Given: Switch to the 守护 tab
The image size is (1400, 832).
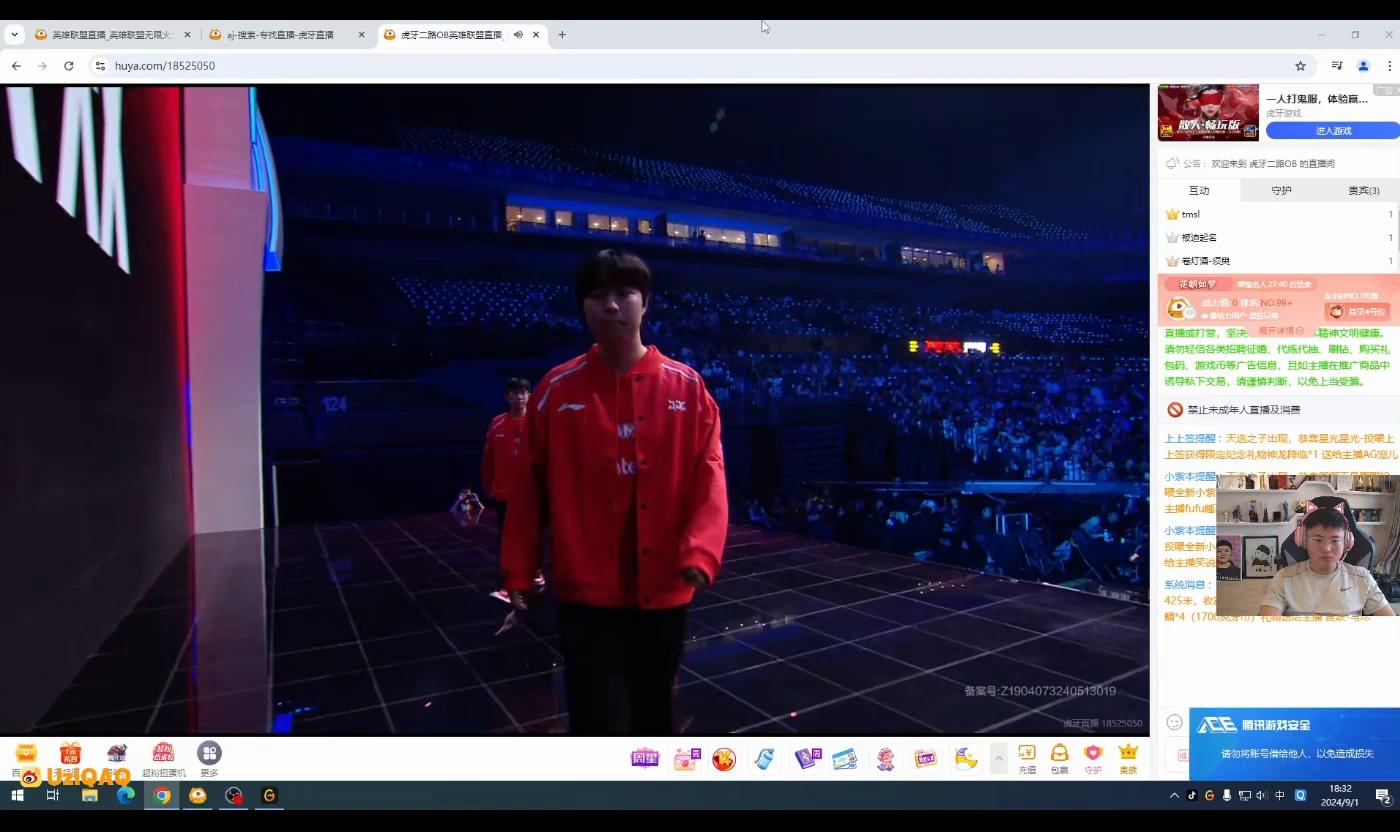Looking at the screenshot, I should [1281, 190].
